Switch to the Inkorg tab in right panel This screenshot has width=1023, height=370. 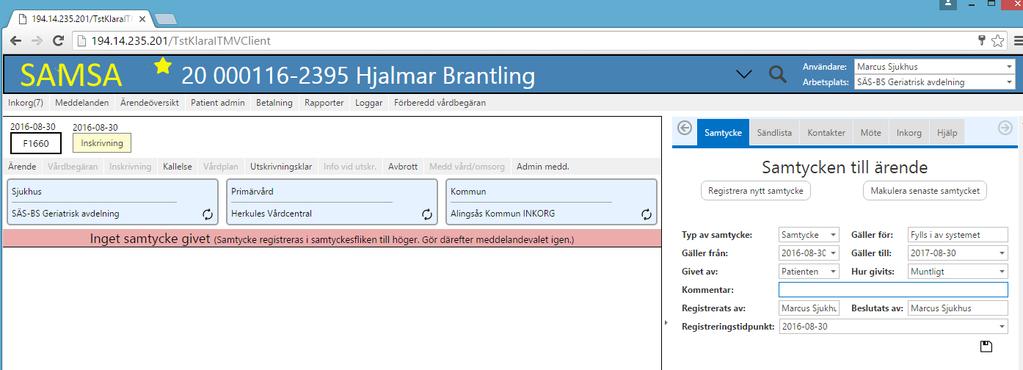pos(909,132)
